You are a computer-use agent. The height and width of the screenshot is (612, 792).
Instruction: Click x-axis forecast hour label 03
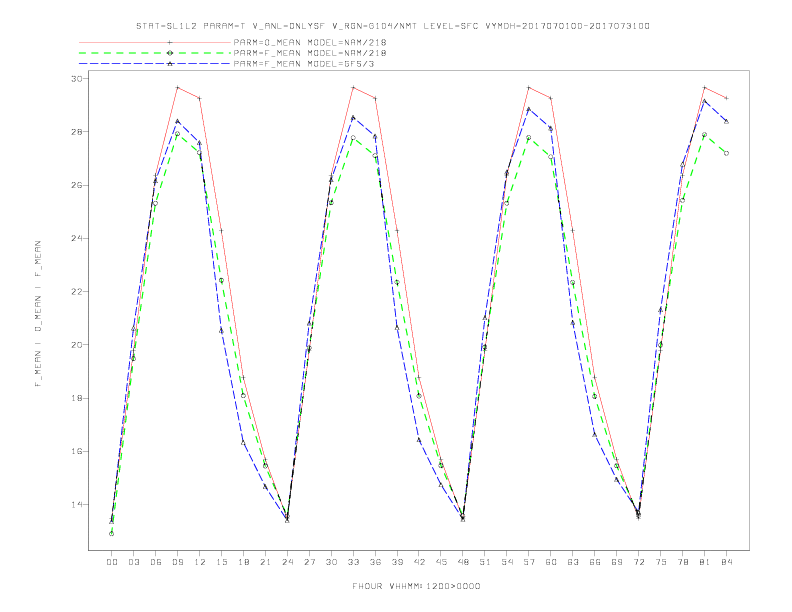coord(133,562)
